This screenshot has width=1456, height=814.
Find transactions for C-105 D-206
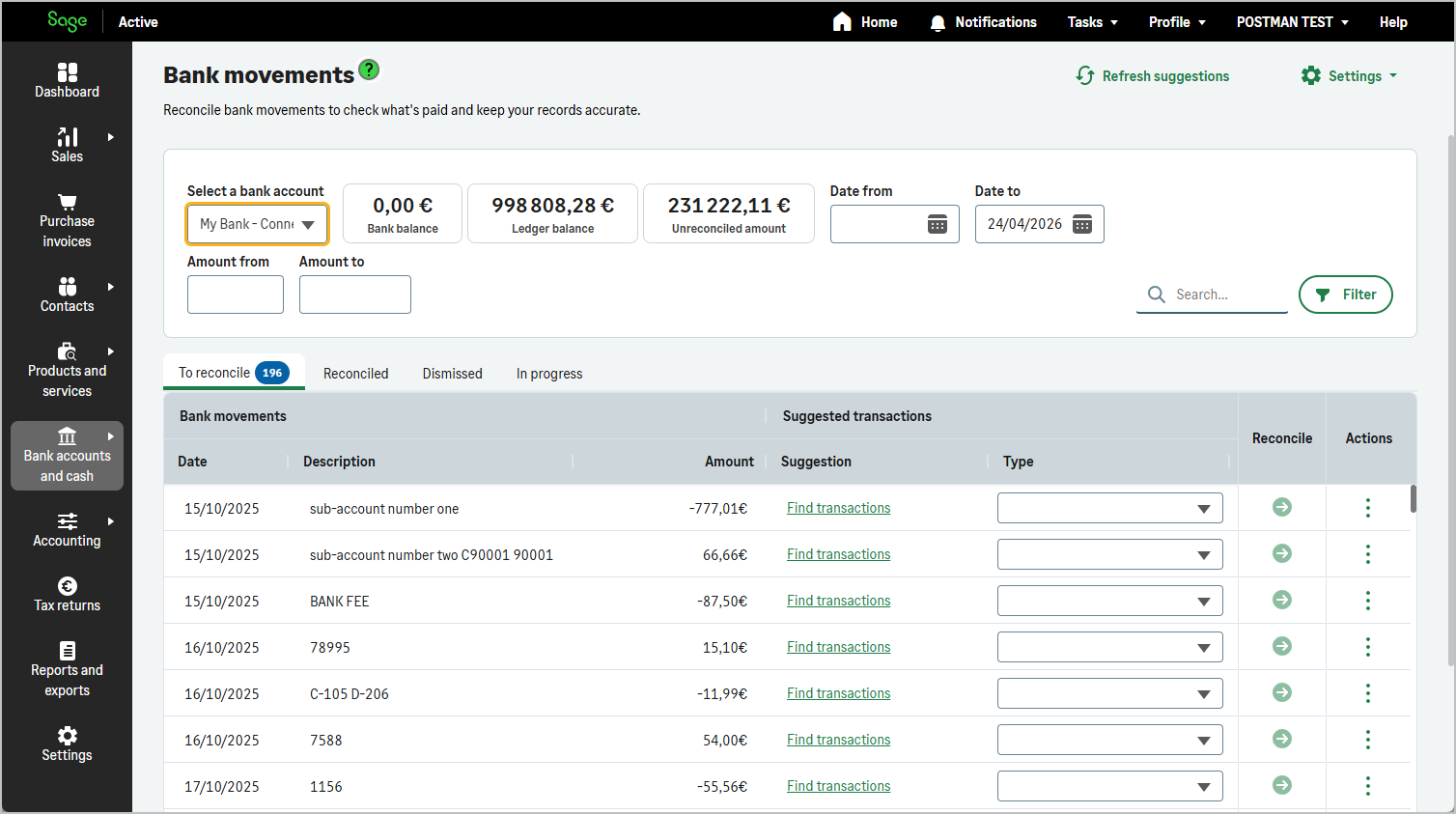(x=838, y=693)
